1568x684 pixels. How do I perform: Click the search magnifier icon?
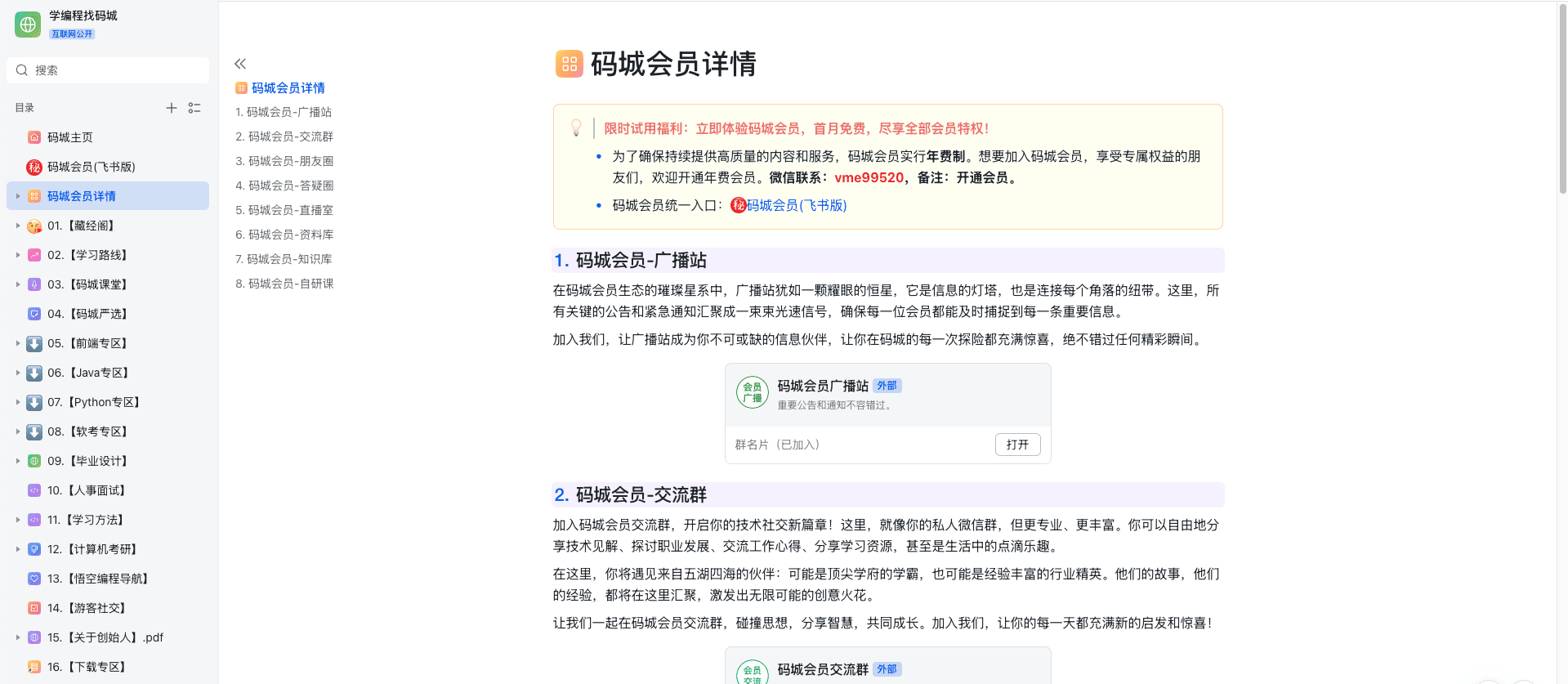[x=22, y=70]
